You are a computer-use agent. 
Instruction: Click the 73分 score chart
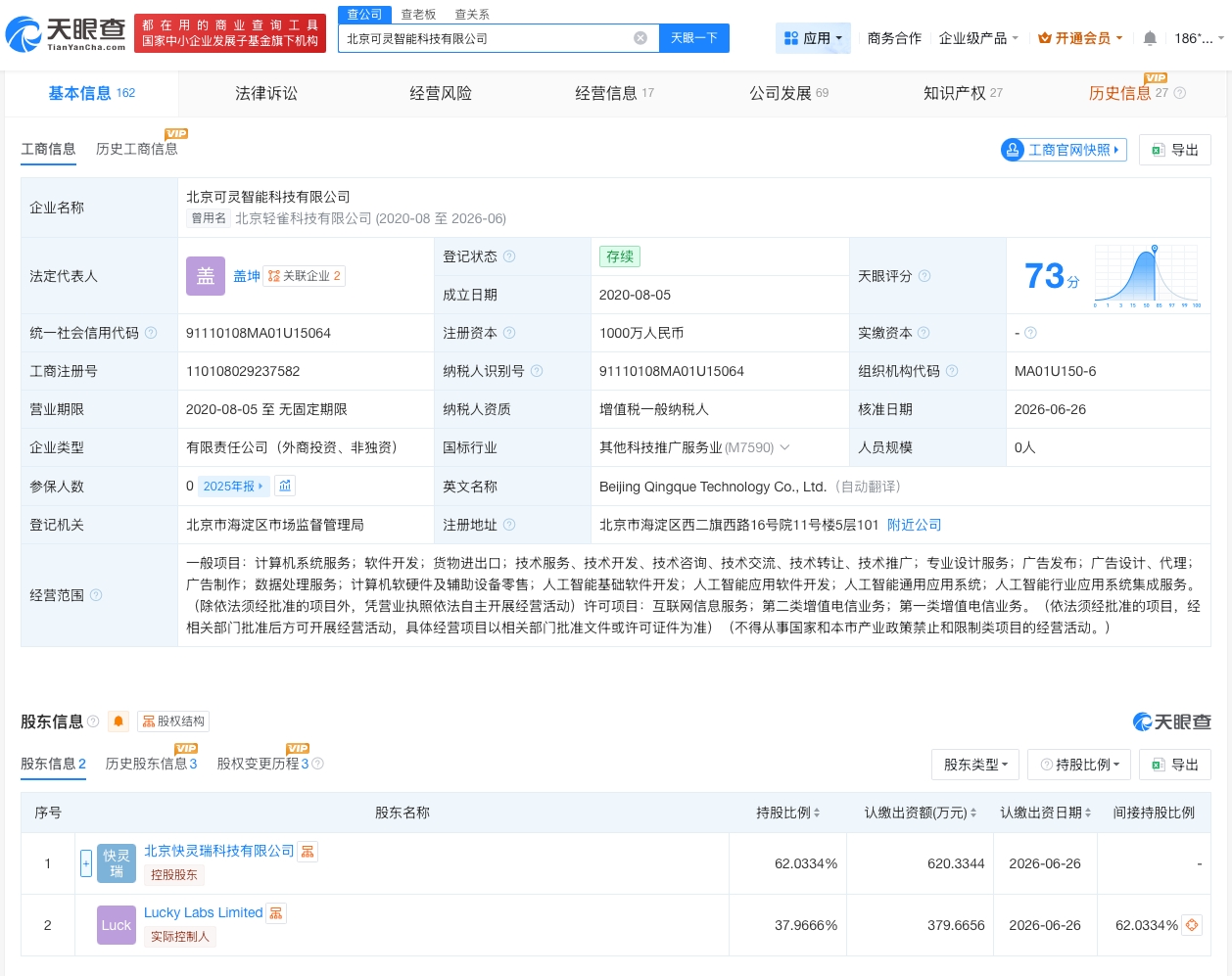coord(1149,276)
